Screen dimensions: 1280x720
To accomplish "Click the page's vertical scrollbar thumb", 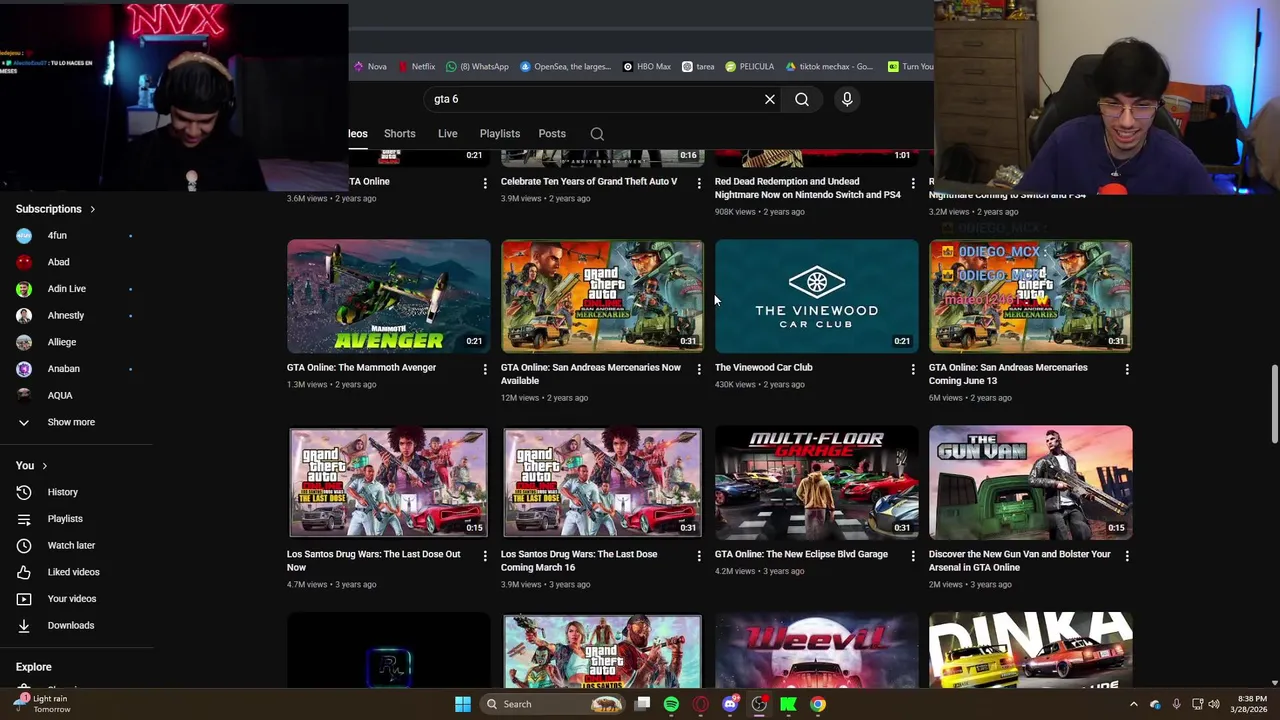I will (1274, 403).
